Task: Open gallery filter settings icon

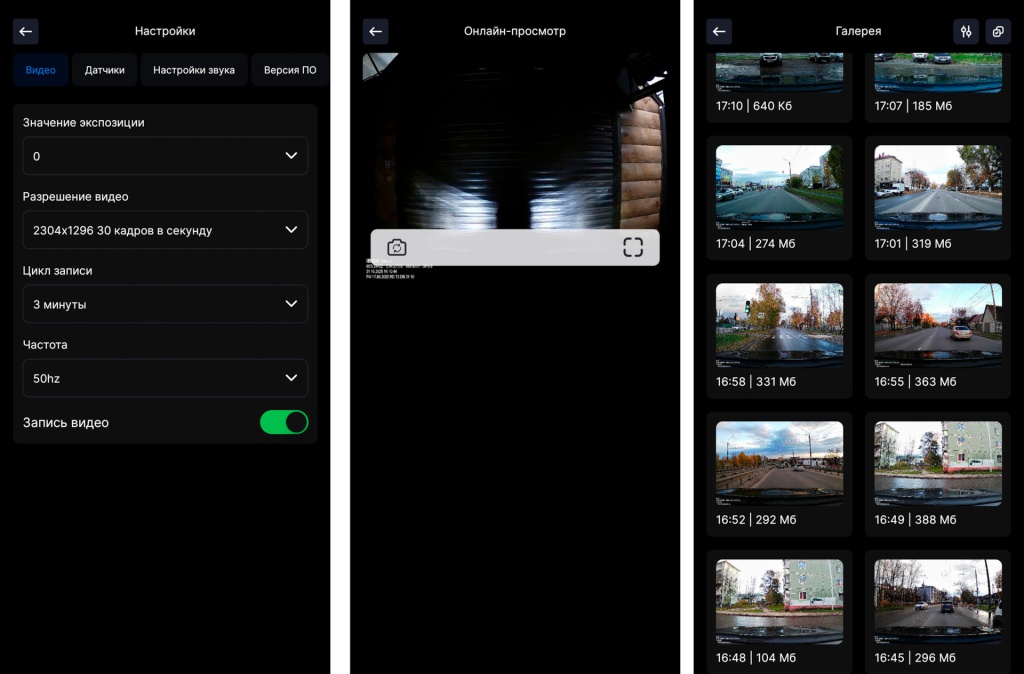Action: click(966, 31)
